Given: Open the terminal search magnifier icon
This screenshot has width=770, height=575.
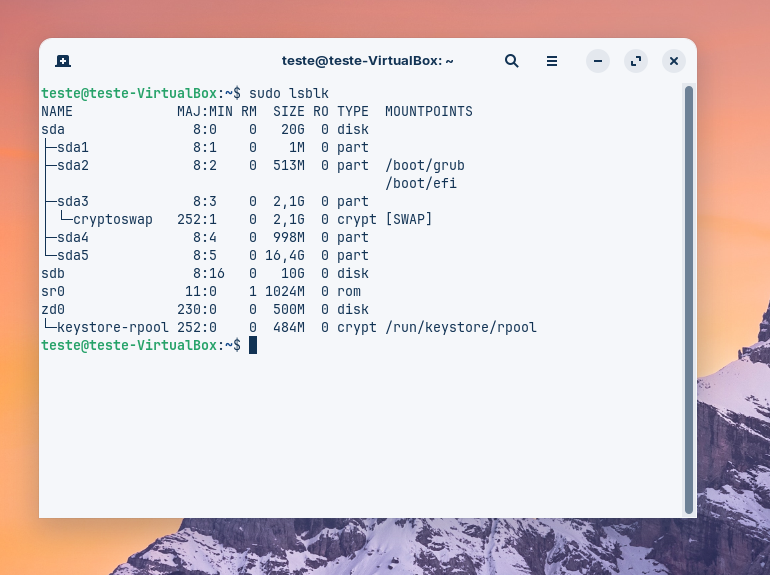Looking at the screenshot, I should point(512,61).
